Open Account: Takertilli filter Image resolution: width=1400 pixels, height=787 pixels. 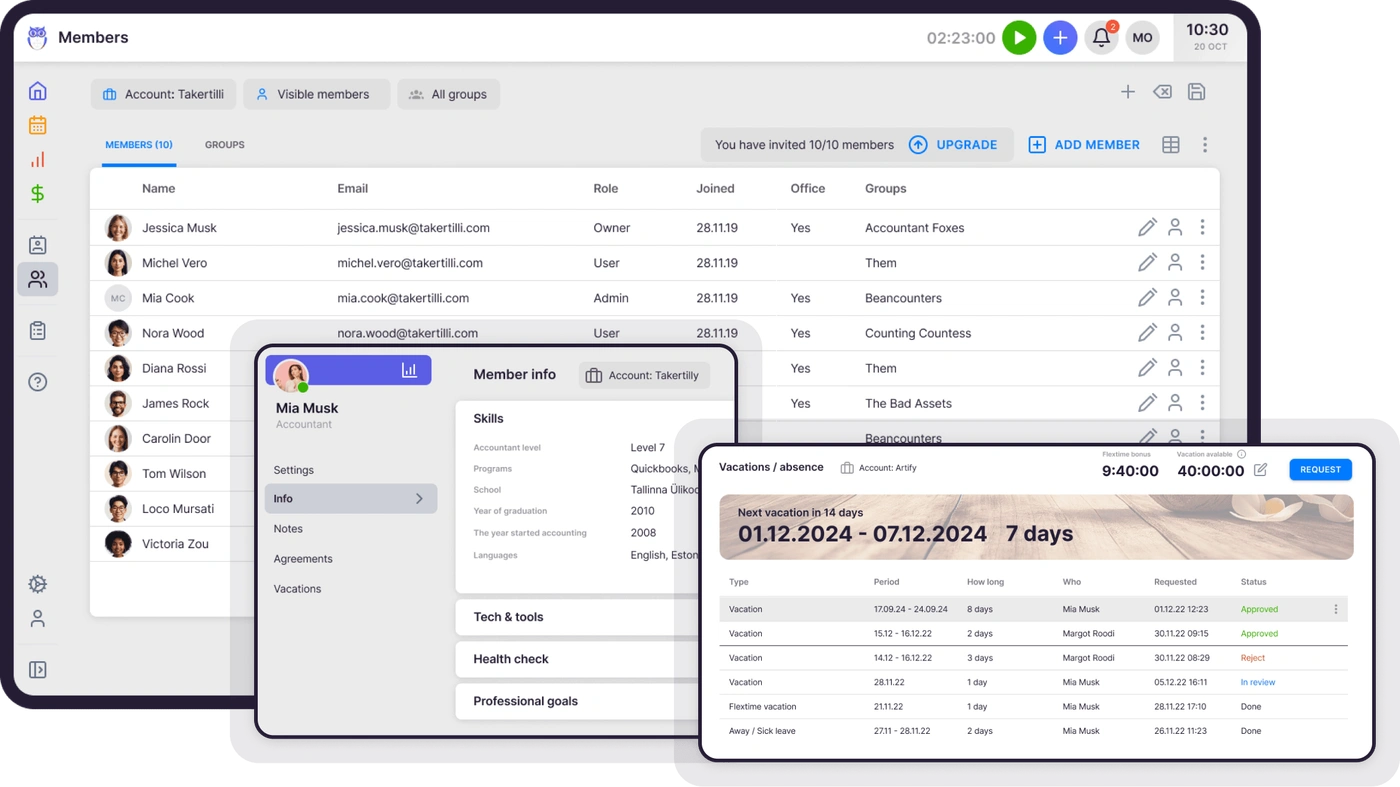[164, 94]
